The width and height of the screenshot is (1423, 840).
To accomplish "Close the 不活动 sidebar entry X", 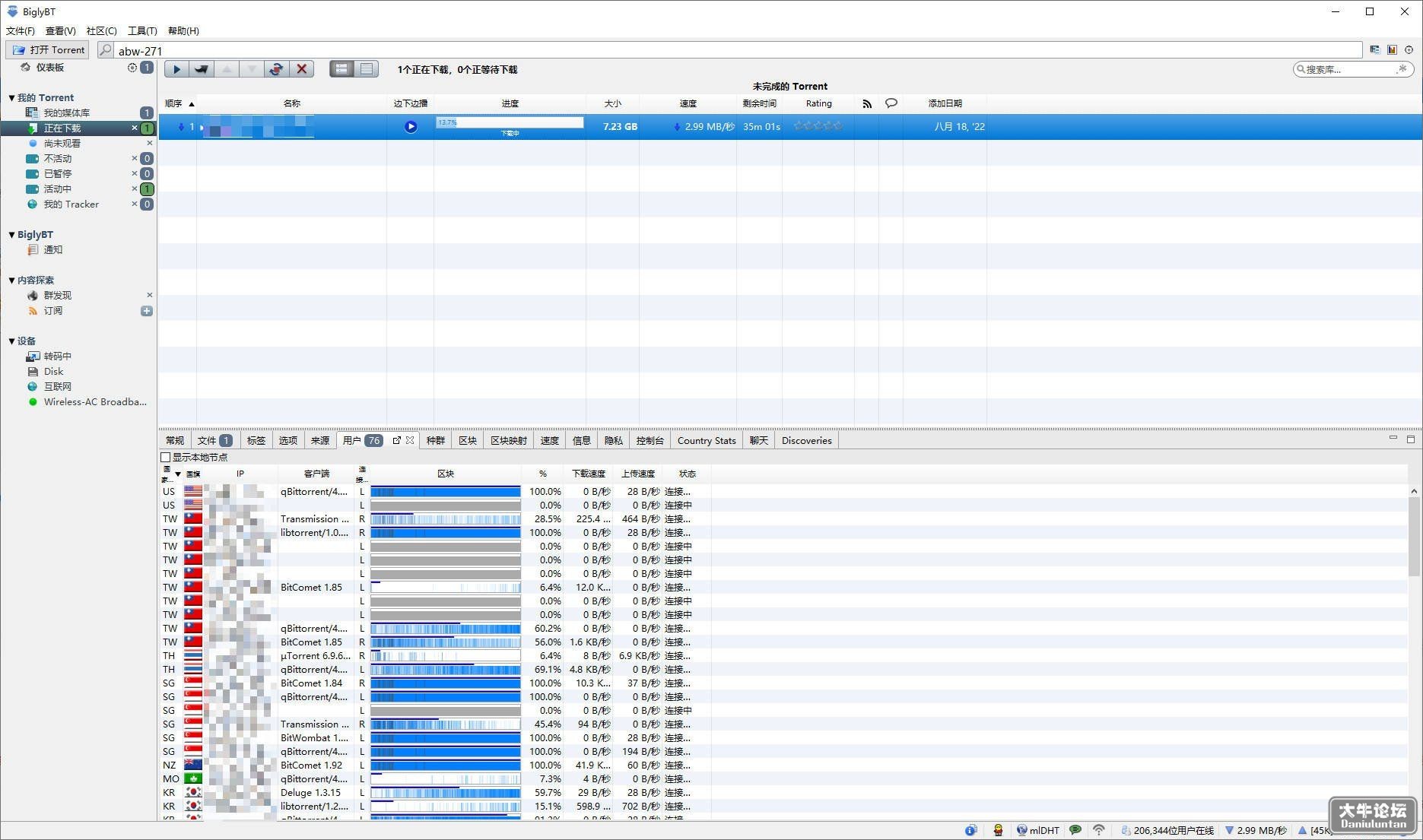I will pyautogui.click(x=135, y=159).
